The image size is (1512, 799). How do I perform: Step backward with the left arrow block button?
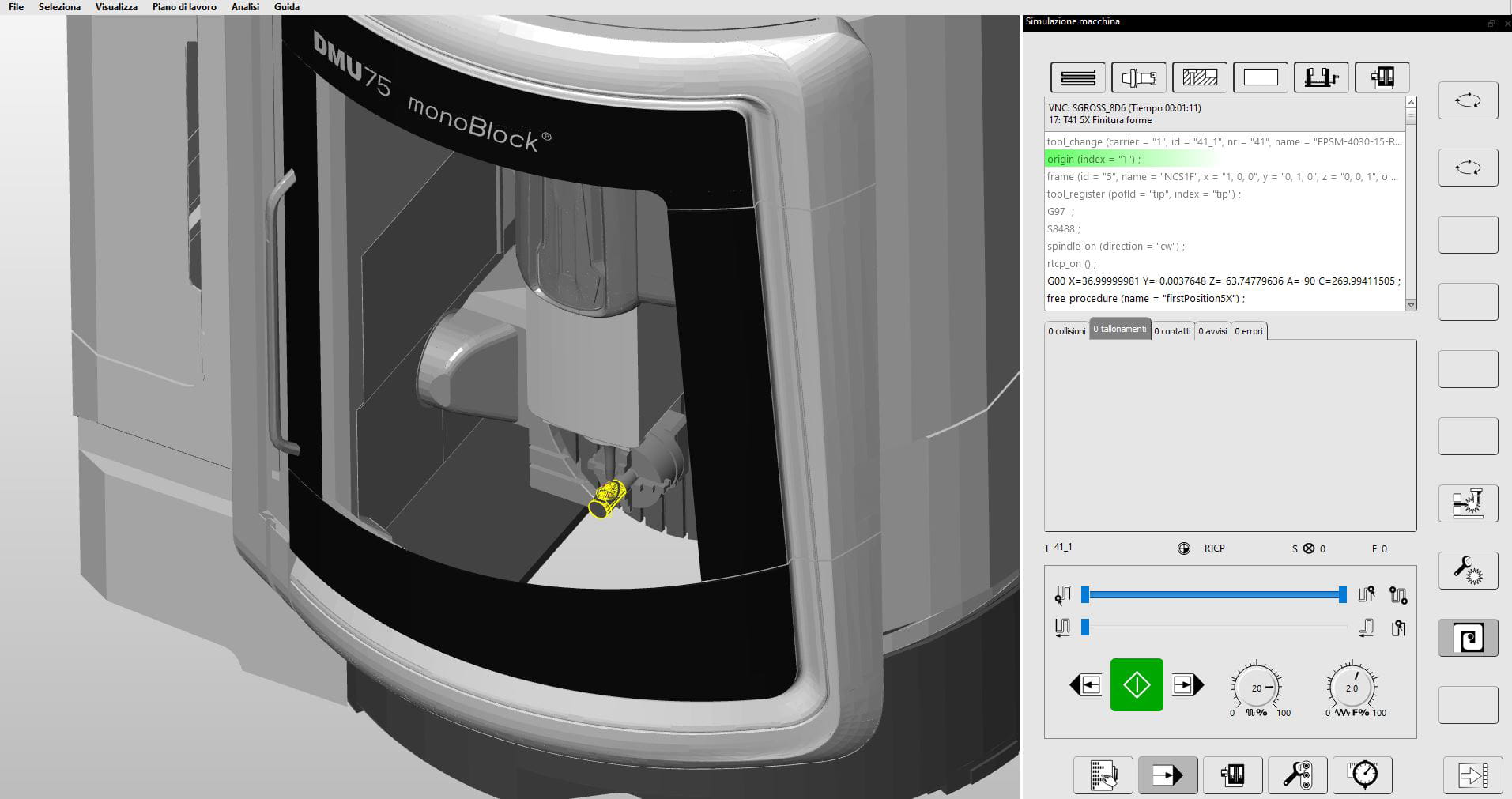(x=1085, y=684)
